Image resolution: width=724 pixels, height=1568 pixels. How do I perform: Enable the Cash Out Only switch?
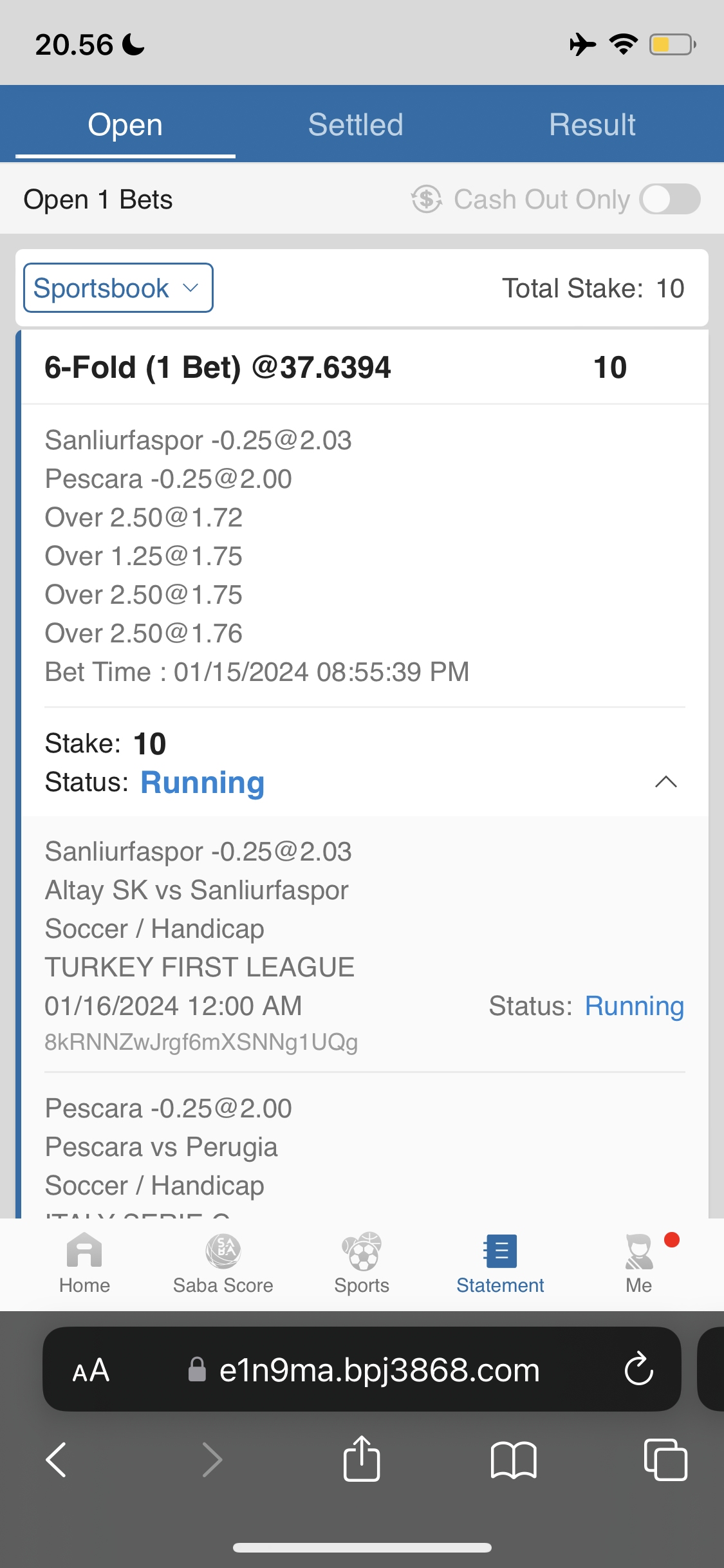pos(670,200)
